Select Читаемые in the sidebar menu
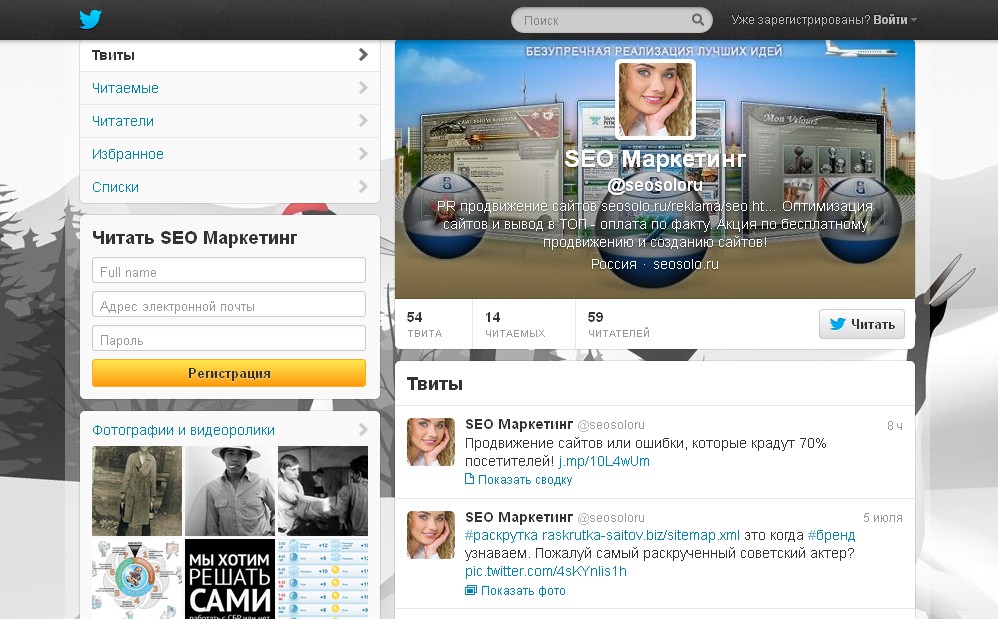 point(230,88)
